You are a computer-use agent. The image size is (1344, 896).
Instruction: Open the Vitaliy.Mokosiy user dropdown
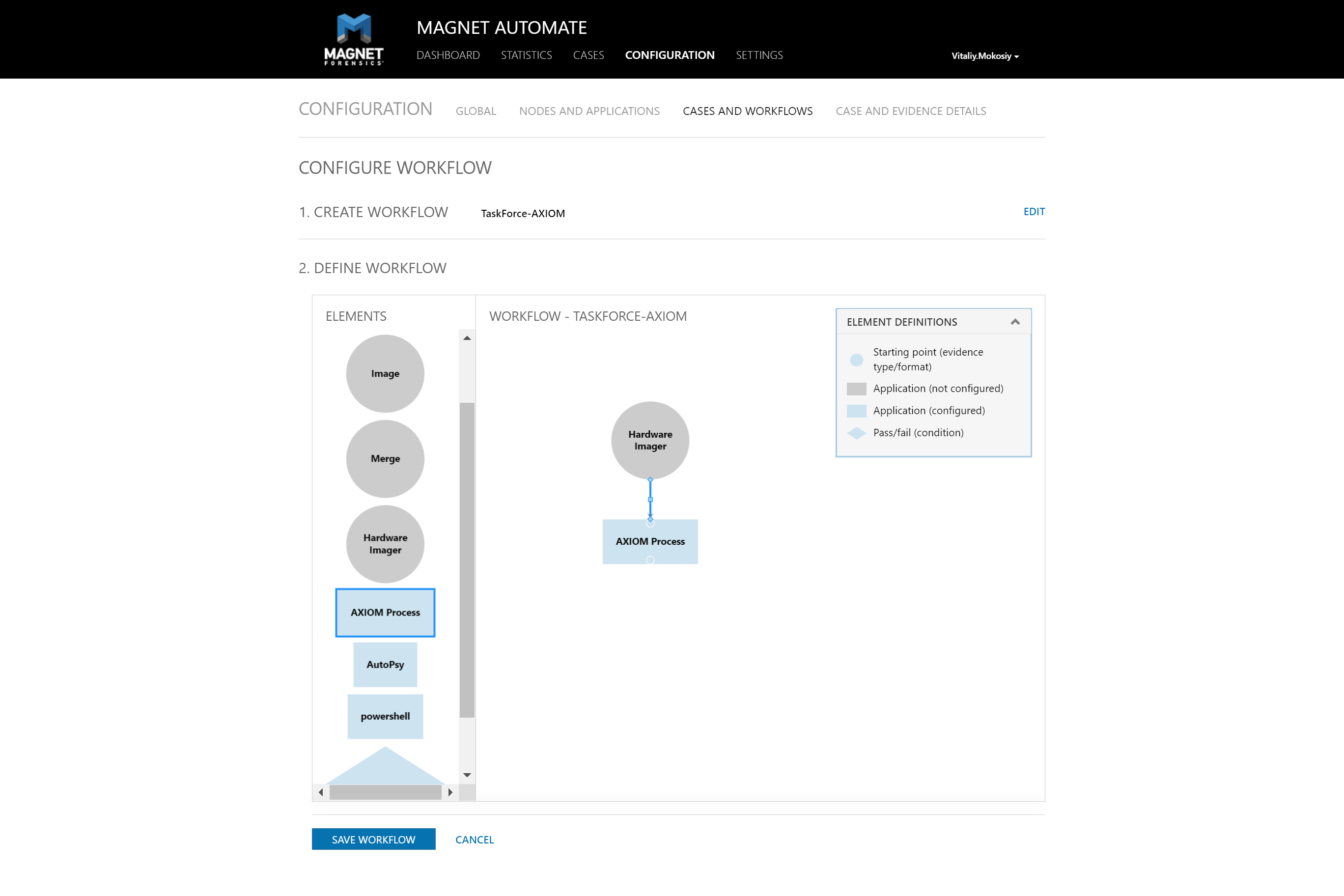pos(985,56)
